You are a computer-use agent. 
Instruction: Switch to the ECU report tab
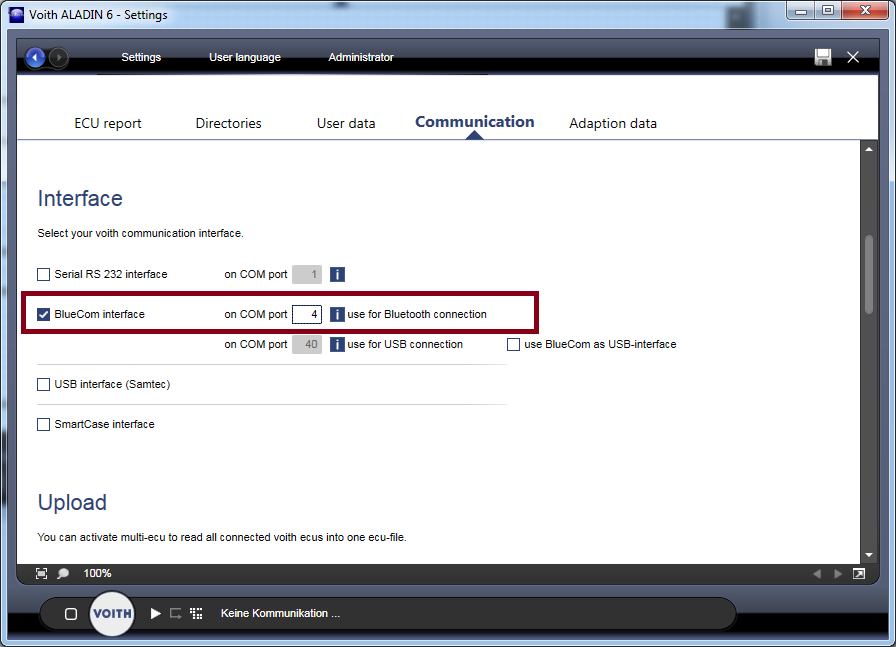107,123
